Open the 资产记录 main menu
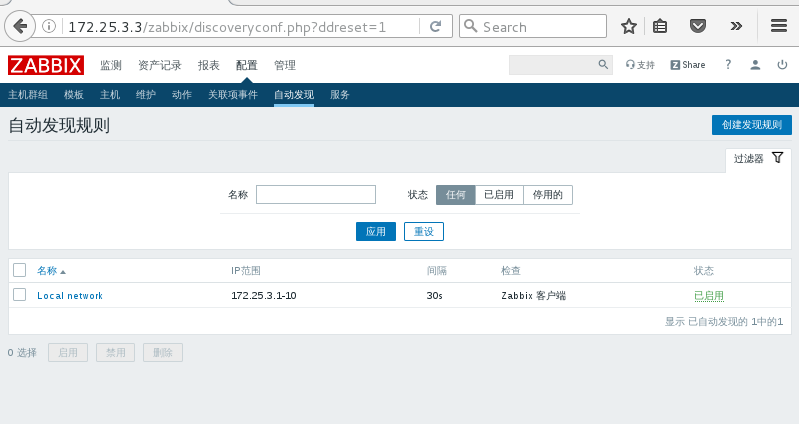 tap(159, 65)
